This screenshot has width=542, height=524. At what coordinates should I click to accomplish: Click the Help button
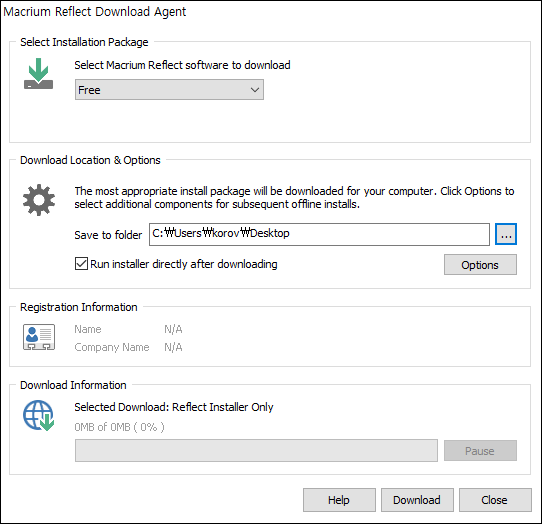(x=339, y=500)
